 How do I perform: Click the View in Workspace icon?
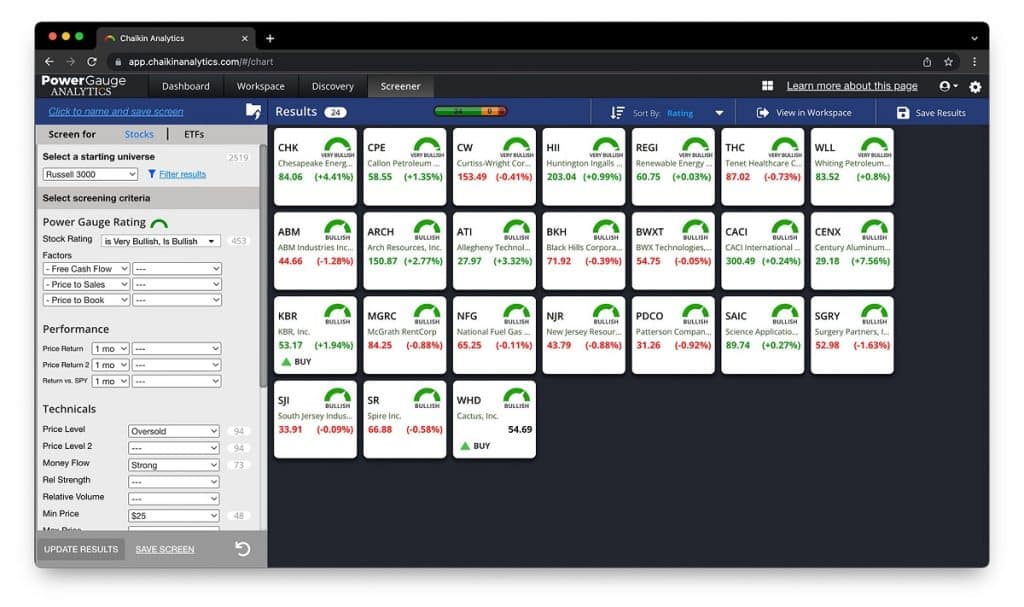point(763,113)
